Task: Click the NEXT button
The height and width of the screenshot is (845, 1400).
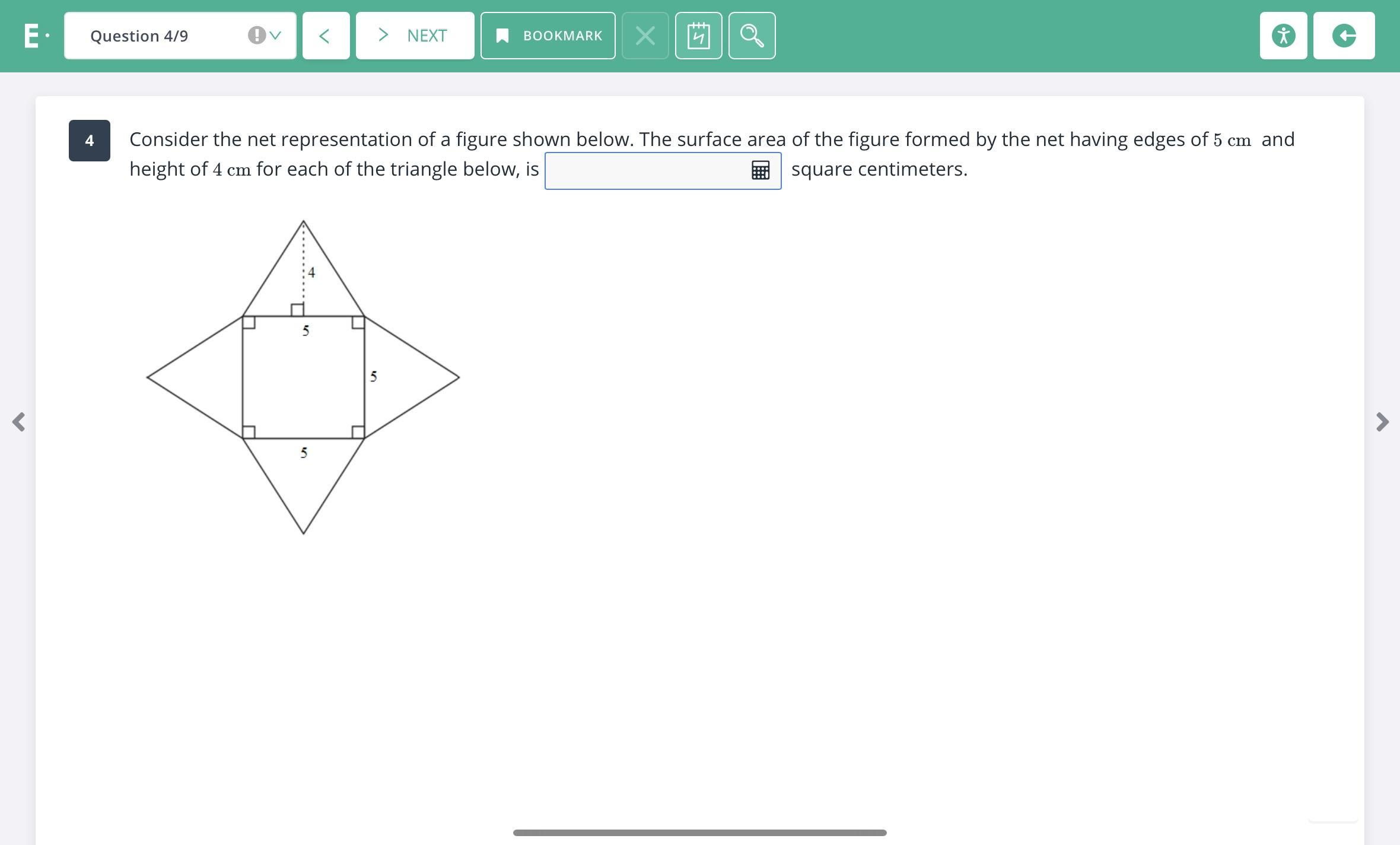Action: pos(415,36)
